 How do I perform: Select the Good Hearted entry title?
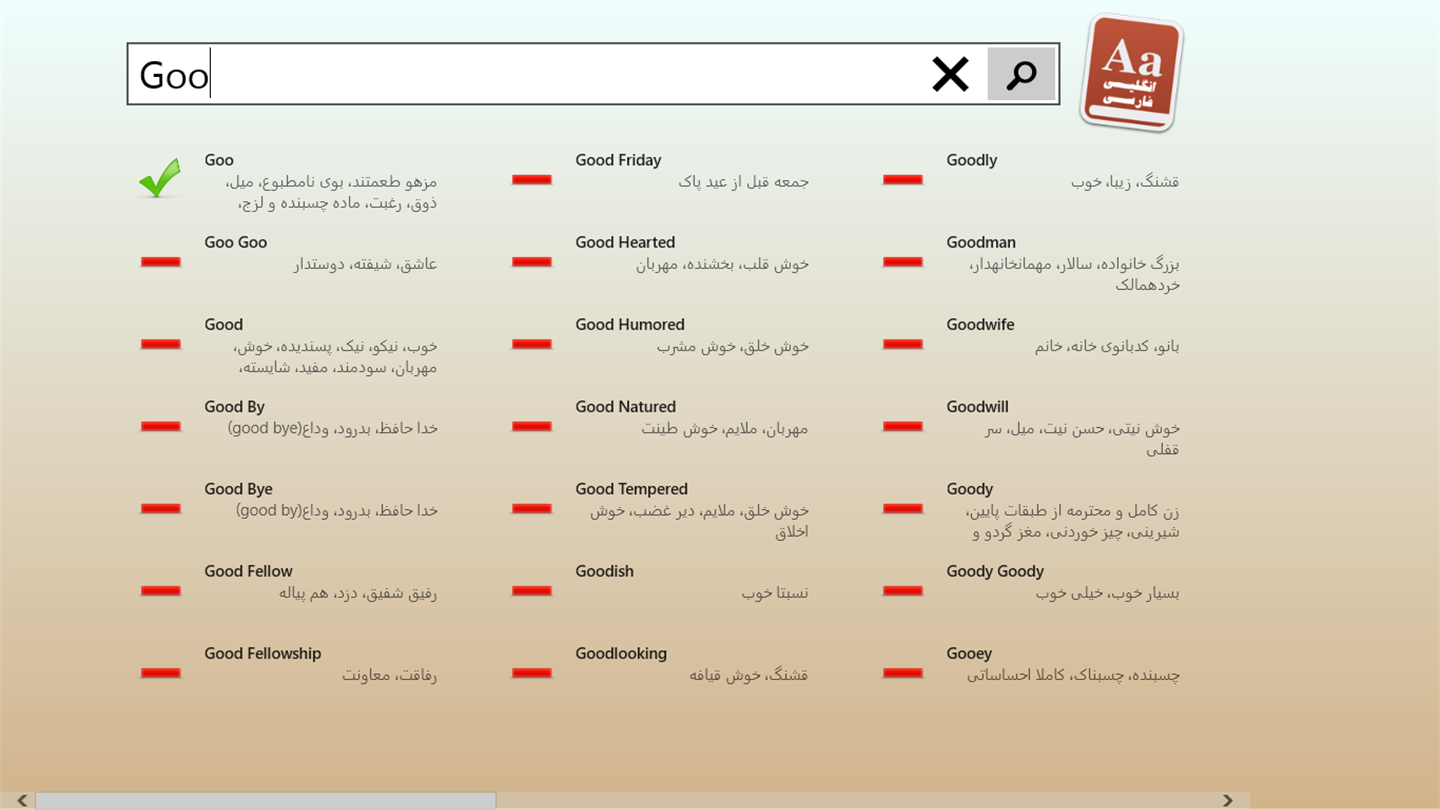[x=625, y=242]
